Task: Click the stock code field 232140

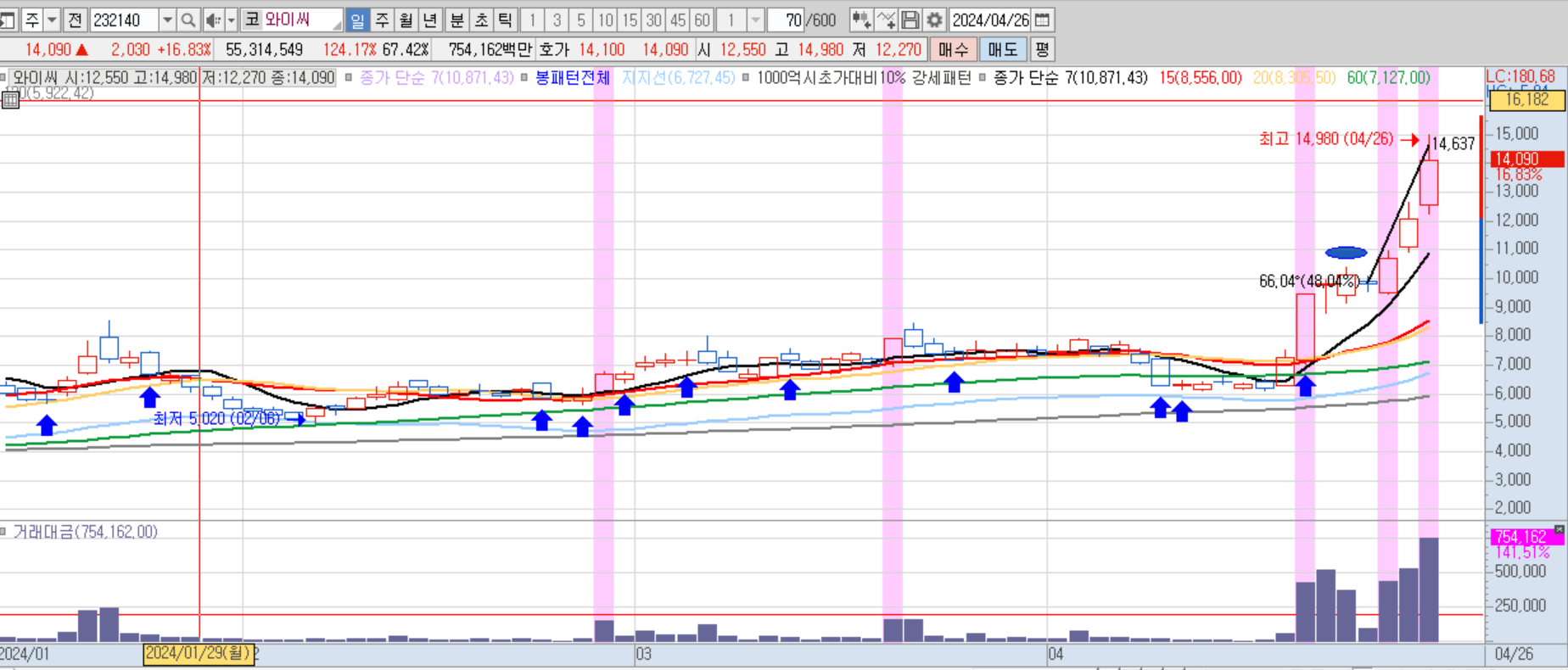Action: pos(124,20)
